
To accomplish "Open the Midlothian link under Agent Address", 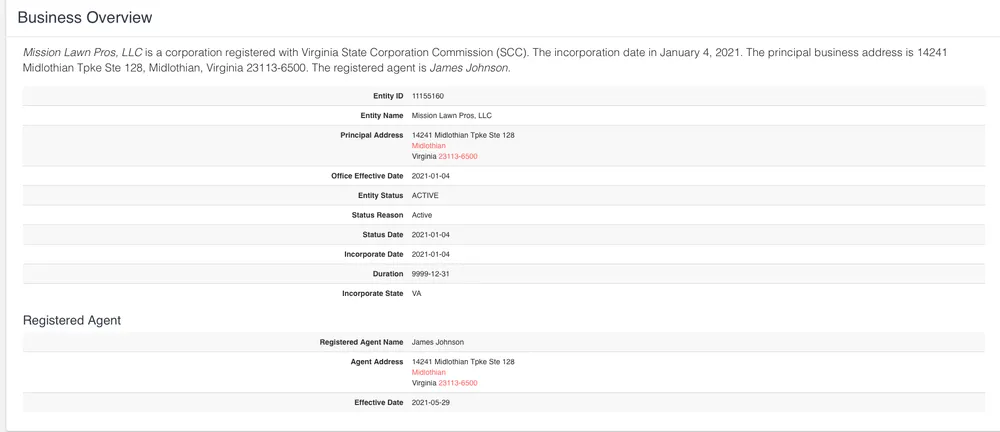I will coord(429,372).
